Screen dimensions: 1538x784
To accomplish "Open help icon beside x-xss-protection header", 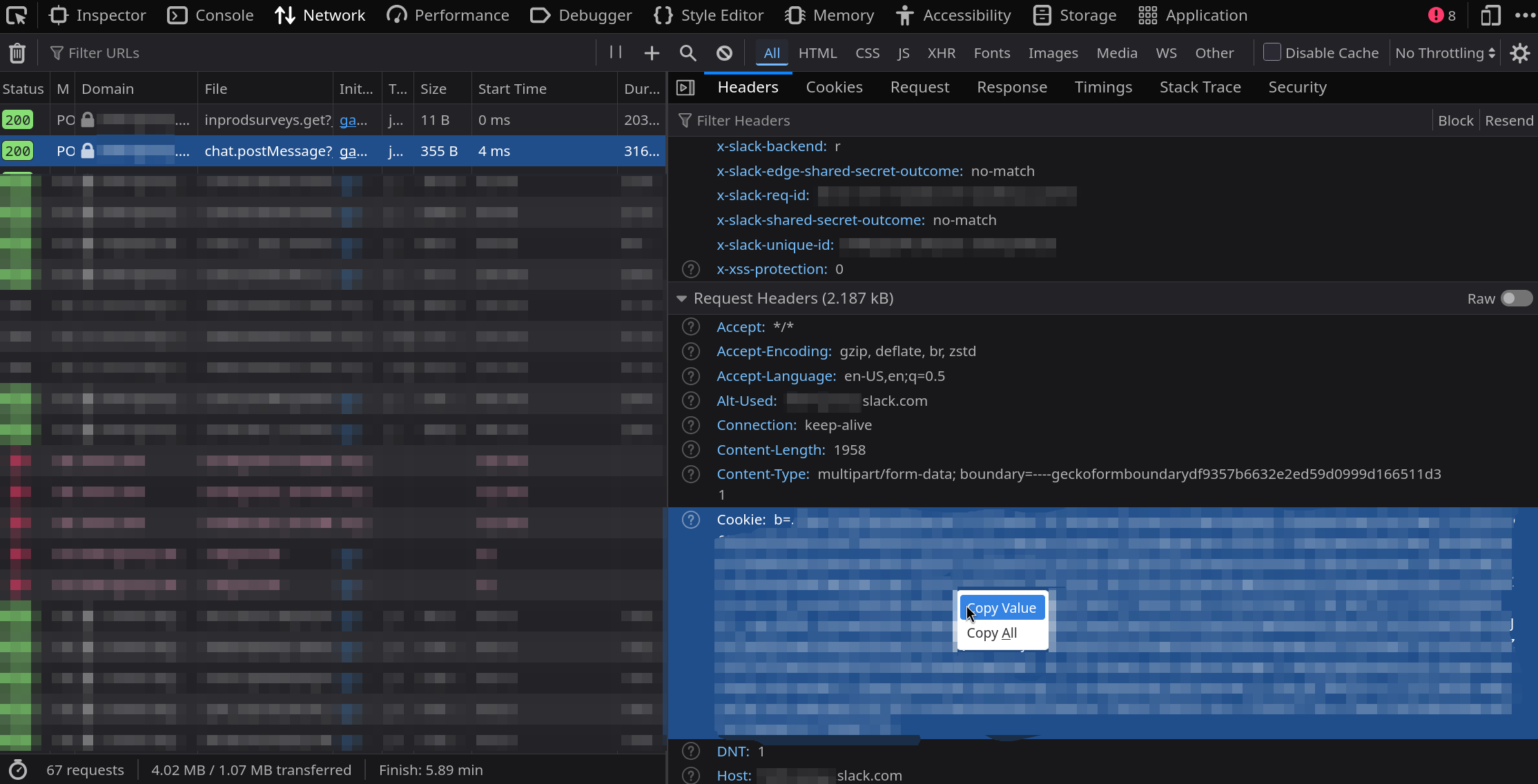I will tap(691, 269).
